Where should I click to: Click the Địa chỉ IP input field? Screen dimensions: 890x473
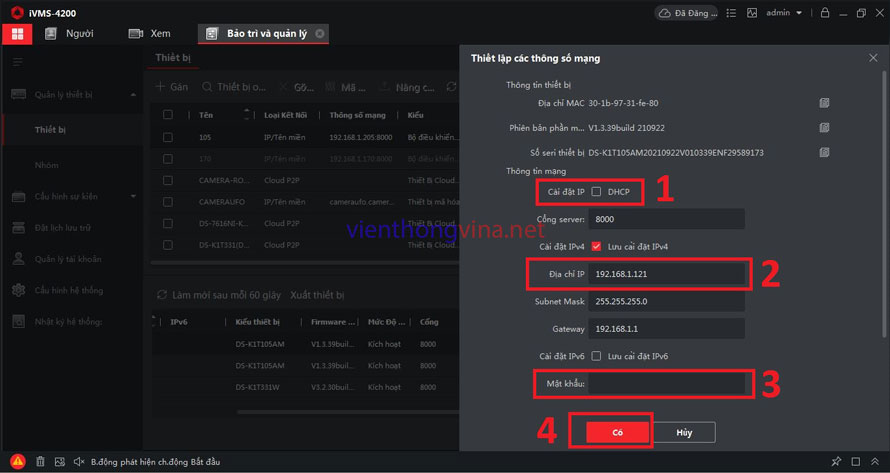pyautogui.click(x=667, y=273)
